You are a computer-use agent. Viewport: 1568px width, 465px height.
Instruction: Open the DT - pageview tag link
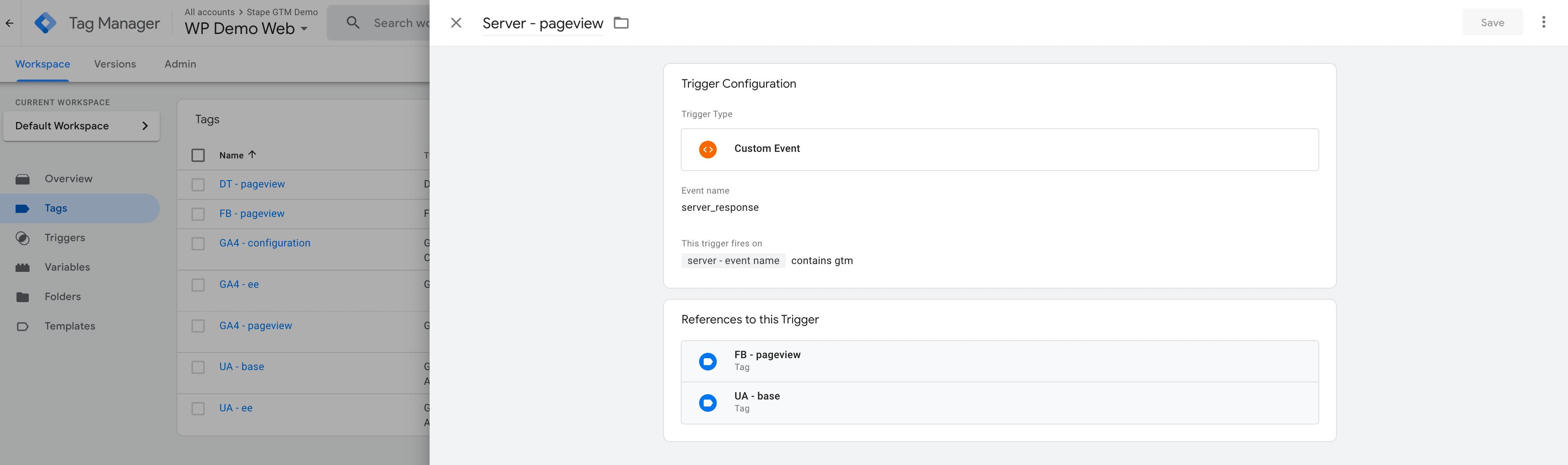(x=252, y=184)
